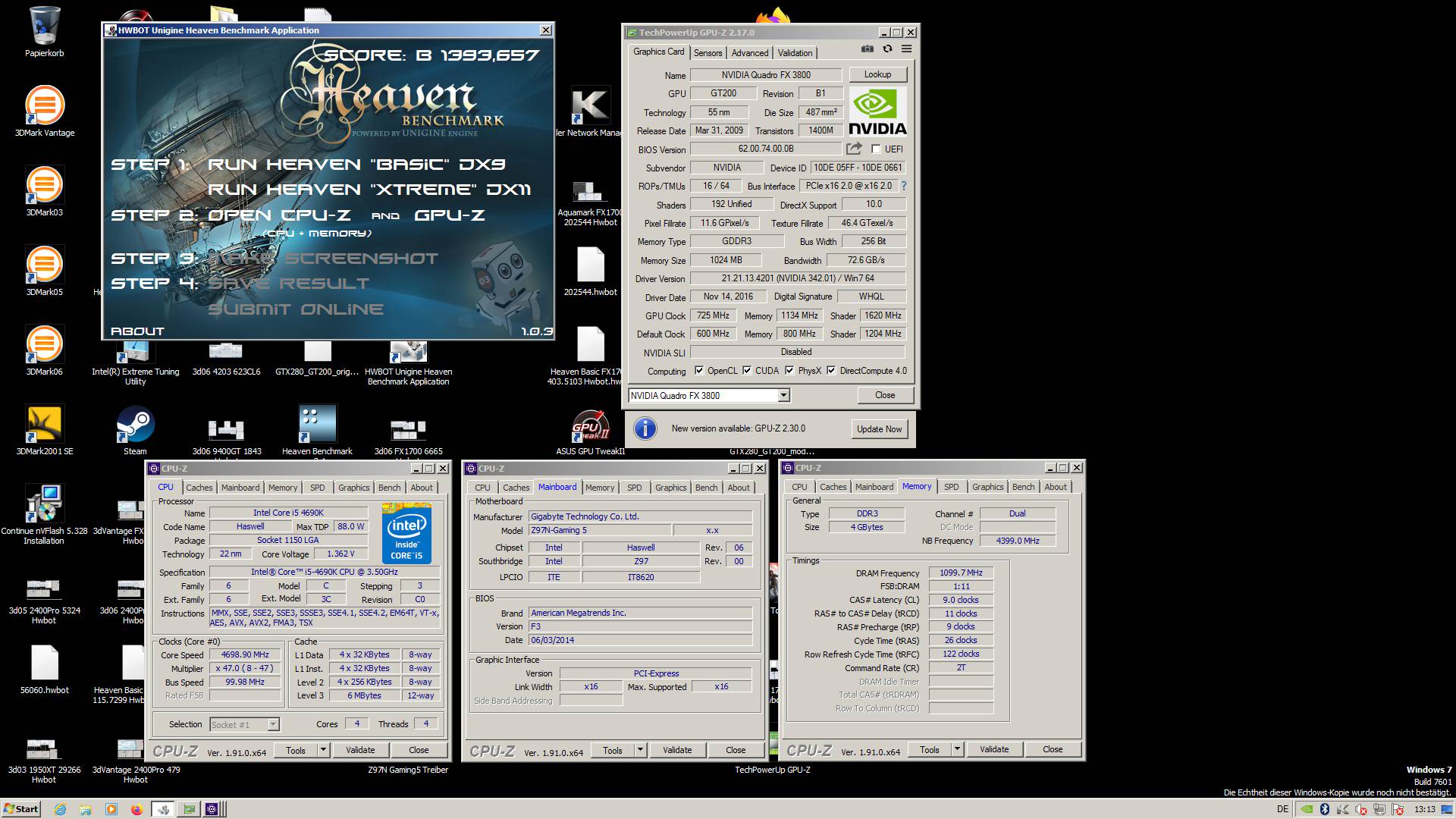Open the Tools dropdown arrow in the Mainboard window
Viewport: 1456px width, 819px height.
point(640,750)
